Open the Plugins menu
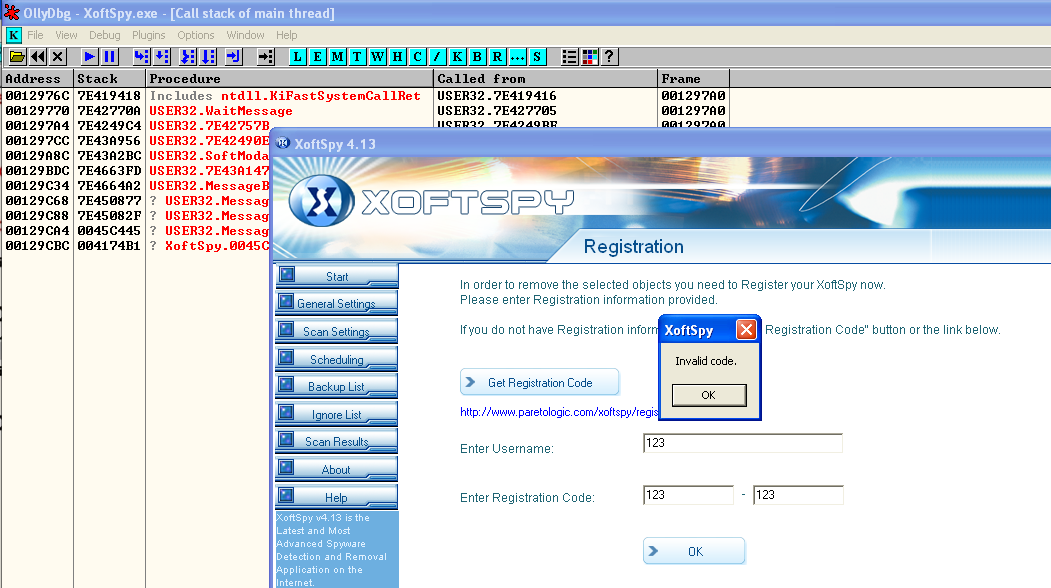The image size is (1051, 588). (x=148, y=35)
